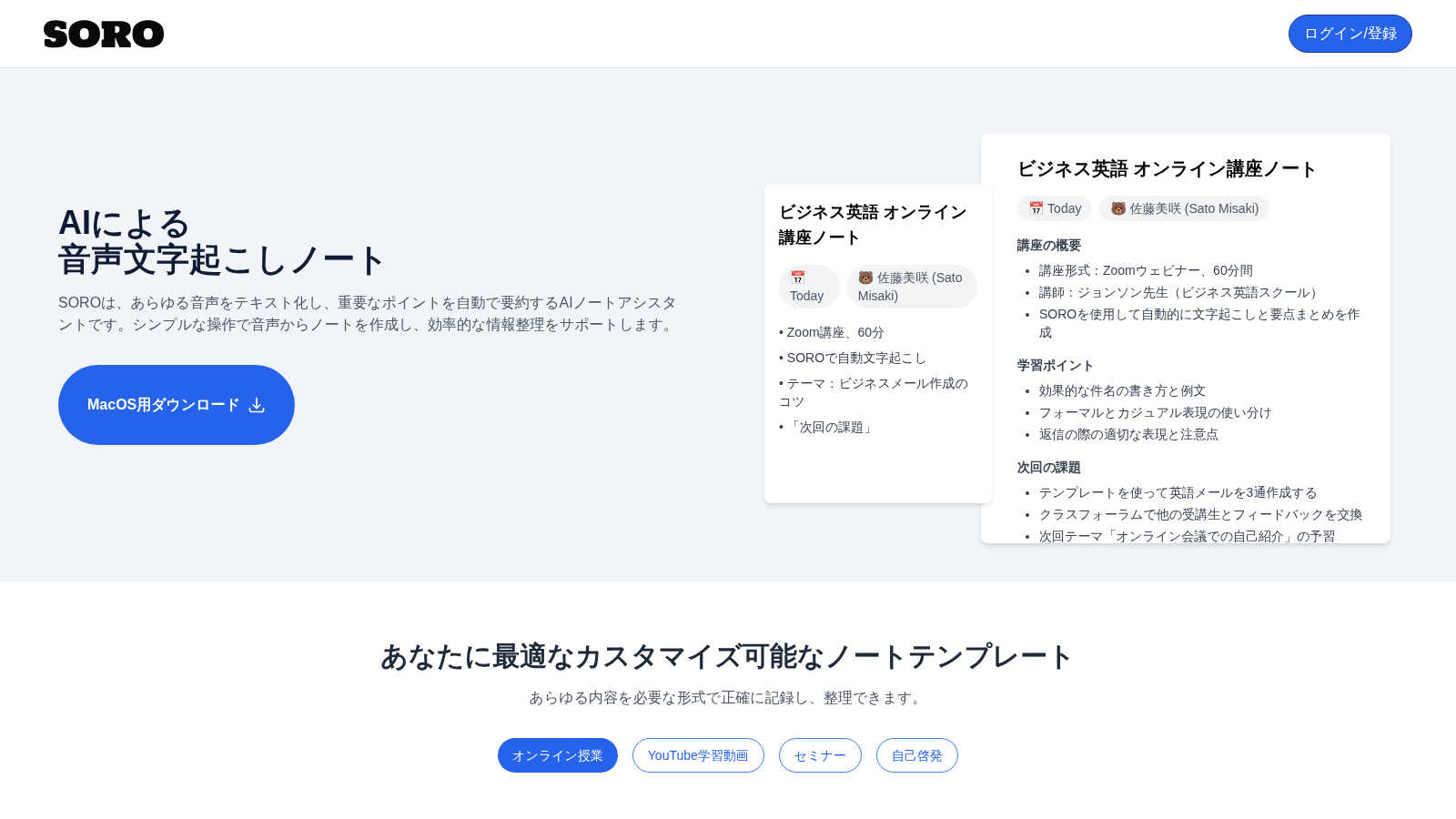The image size is (1456, 819).
Task: Click '効果的な件名の書き方と例文' line
Action: 1122,390
